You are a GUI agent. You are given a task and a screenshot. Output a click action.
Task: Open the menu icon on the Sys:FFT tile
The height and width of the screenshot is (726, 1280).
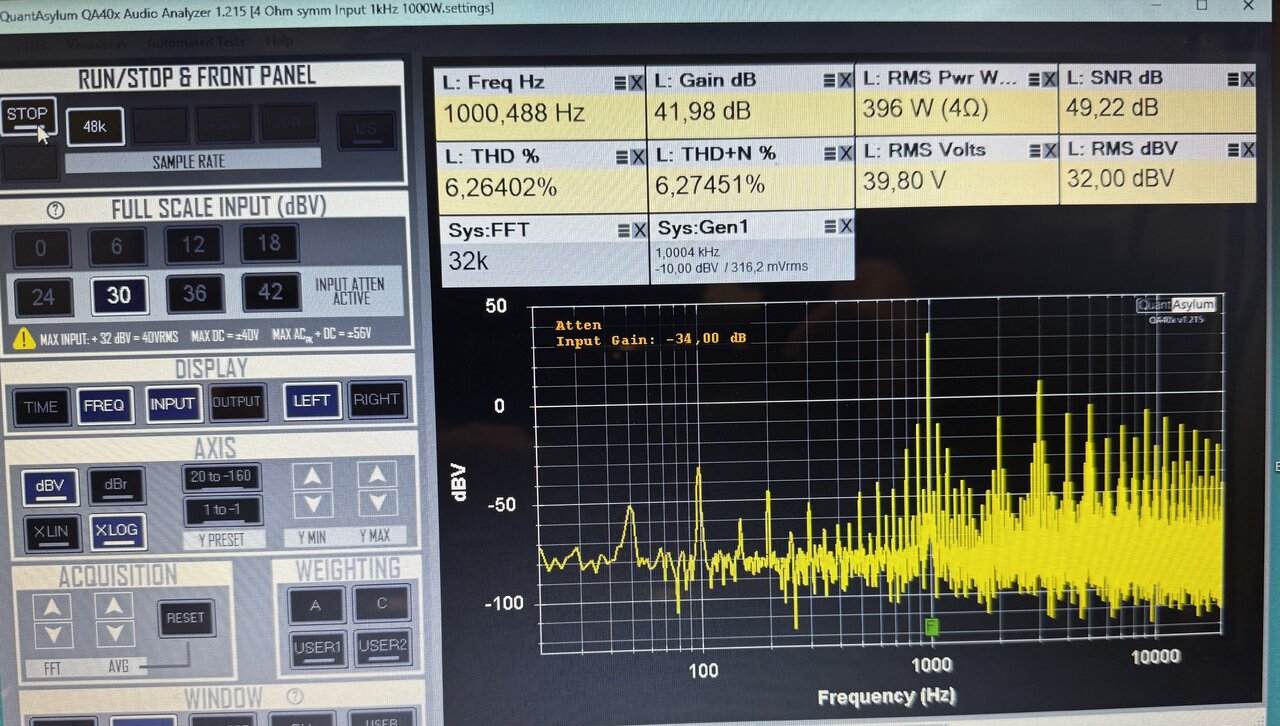pos(622,229)
